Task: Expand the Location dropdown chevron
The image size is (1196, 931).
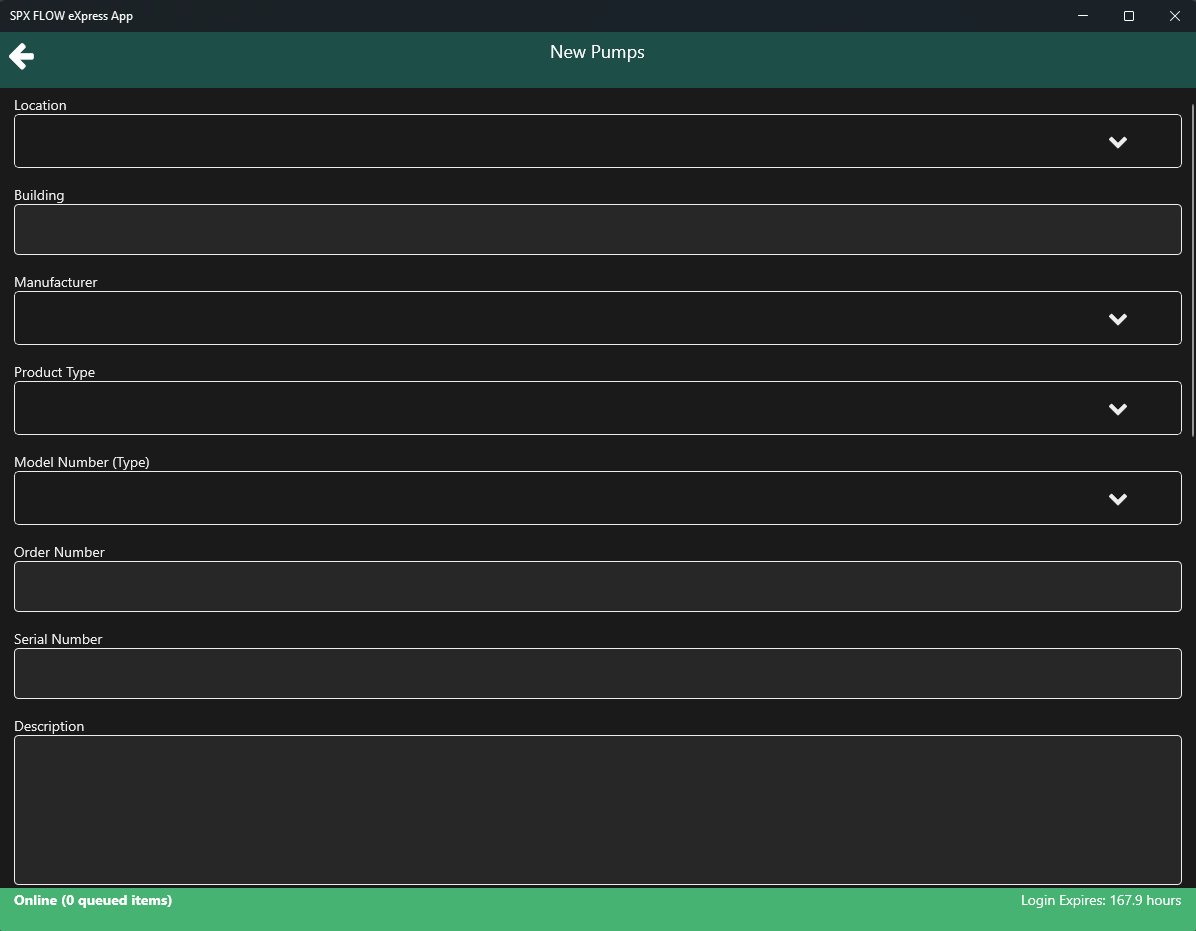Action: (x=1117, y=142)
